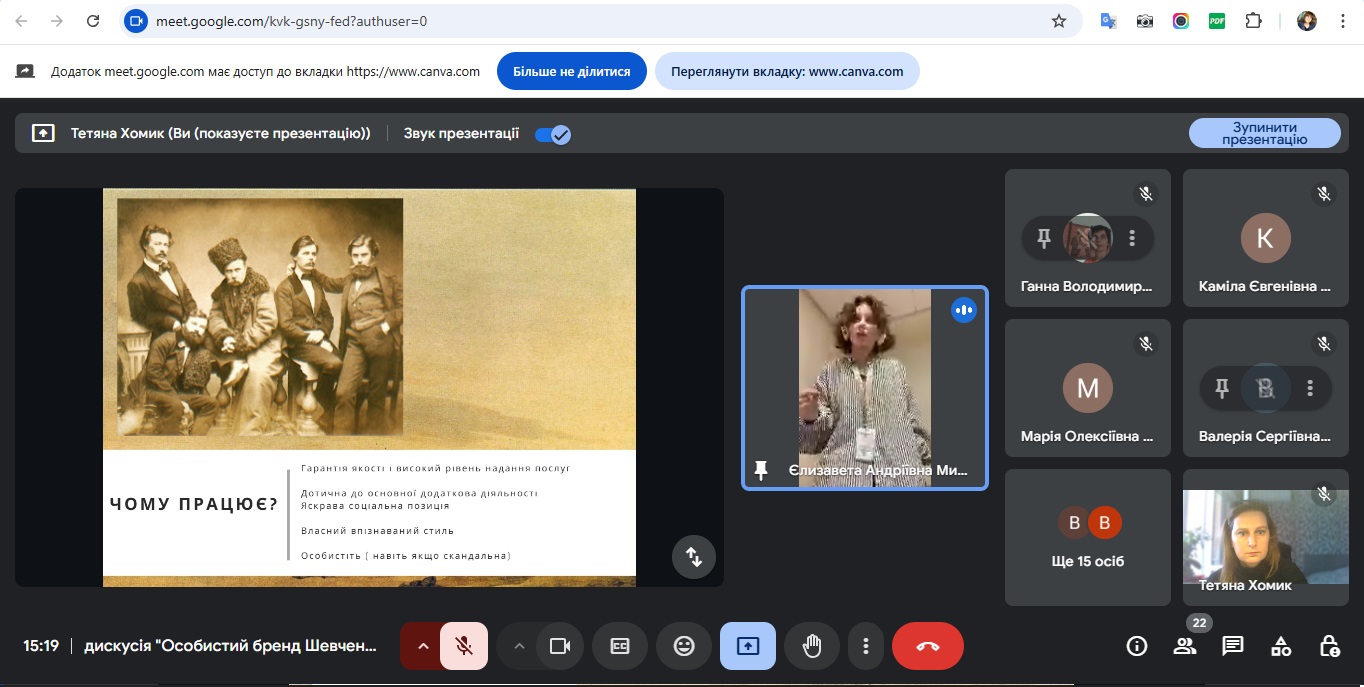
Task: Unmute the microphone button
Action: 464,646
